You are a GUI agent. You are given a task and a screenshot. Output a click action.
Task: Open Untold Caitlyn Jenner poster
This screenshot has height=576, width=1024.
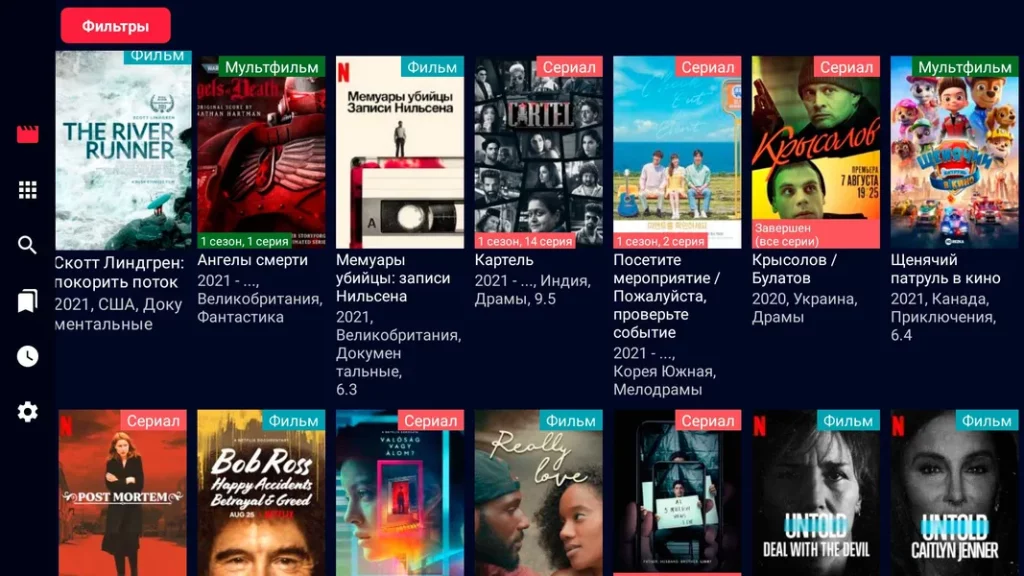pyautogui.click(x=955, y=493)
